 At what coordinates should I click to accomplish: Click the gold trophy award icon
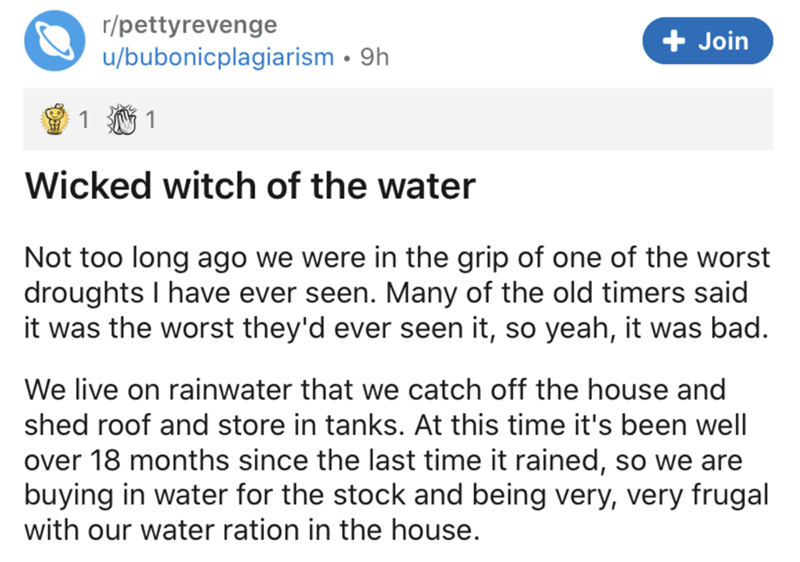[x=57, y=122]
